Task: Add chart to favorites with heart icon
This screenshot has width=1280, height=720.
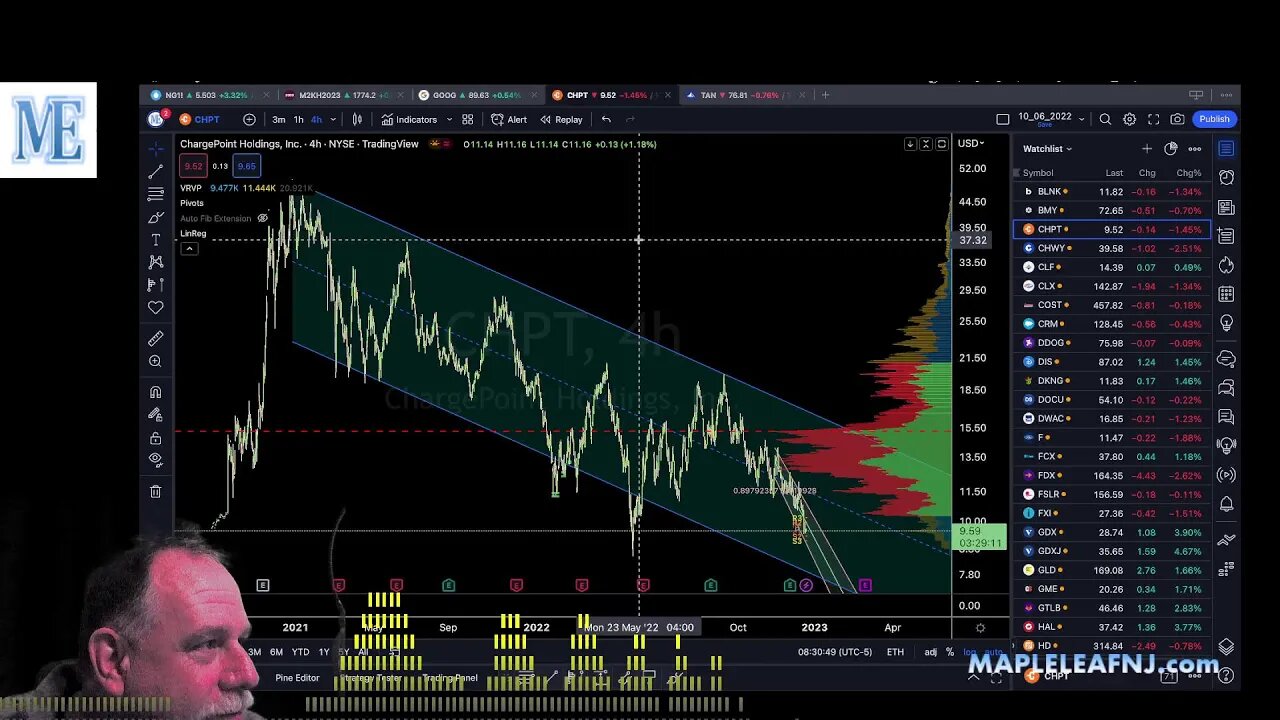Action: coord(155,308)
